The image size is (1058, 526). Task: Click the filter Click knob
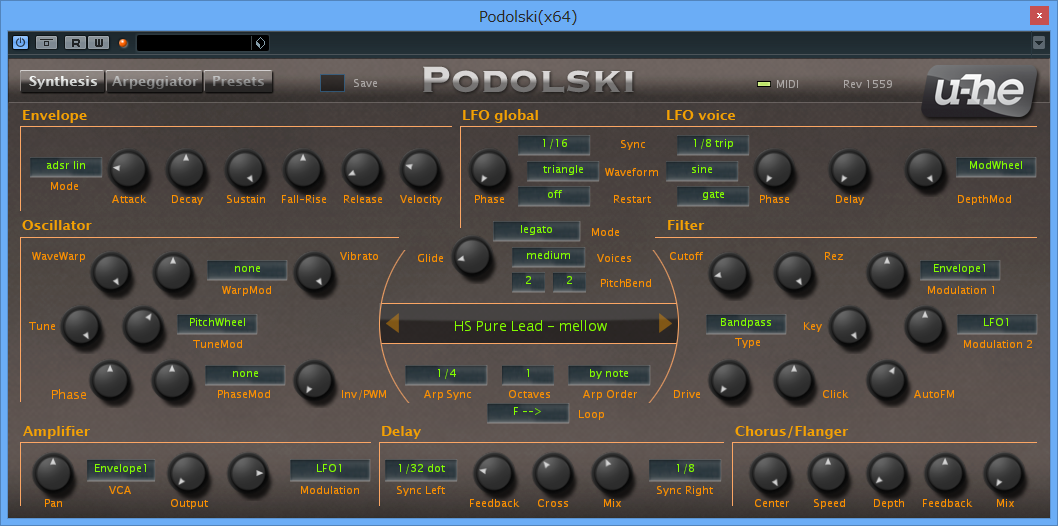coord(793,380)
